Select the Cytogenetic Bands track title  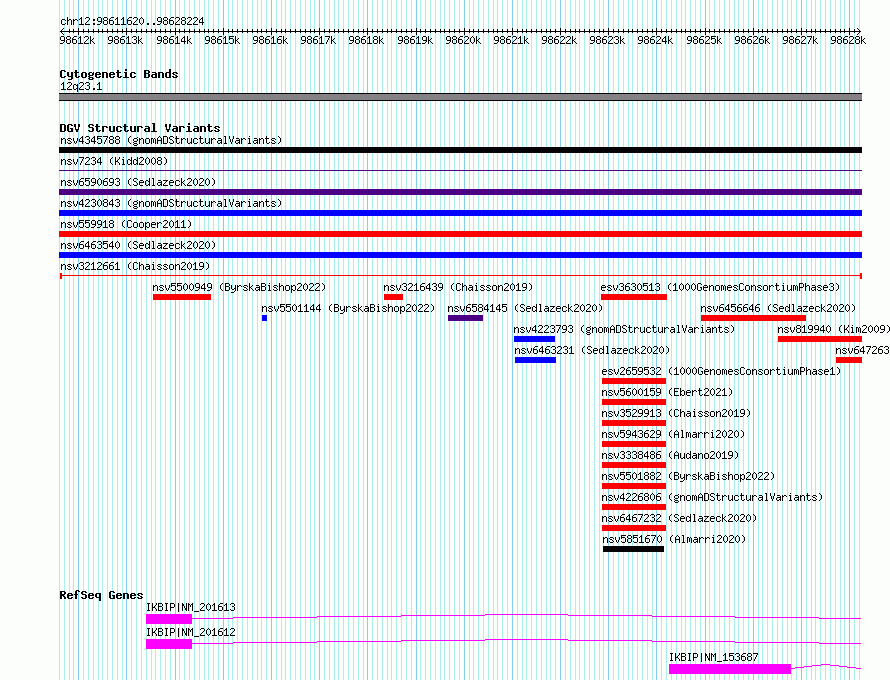click(119, 74)
